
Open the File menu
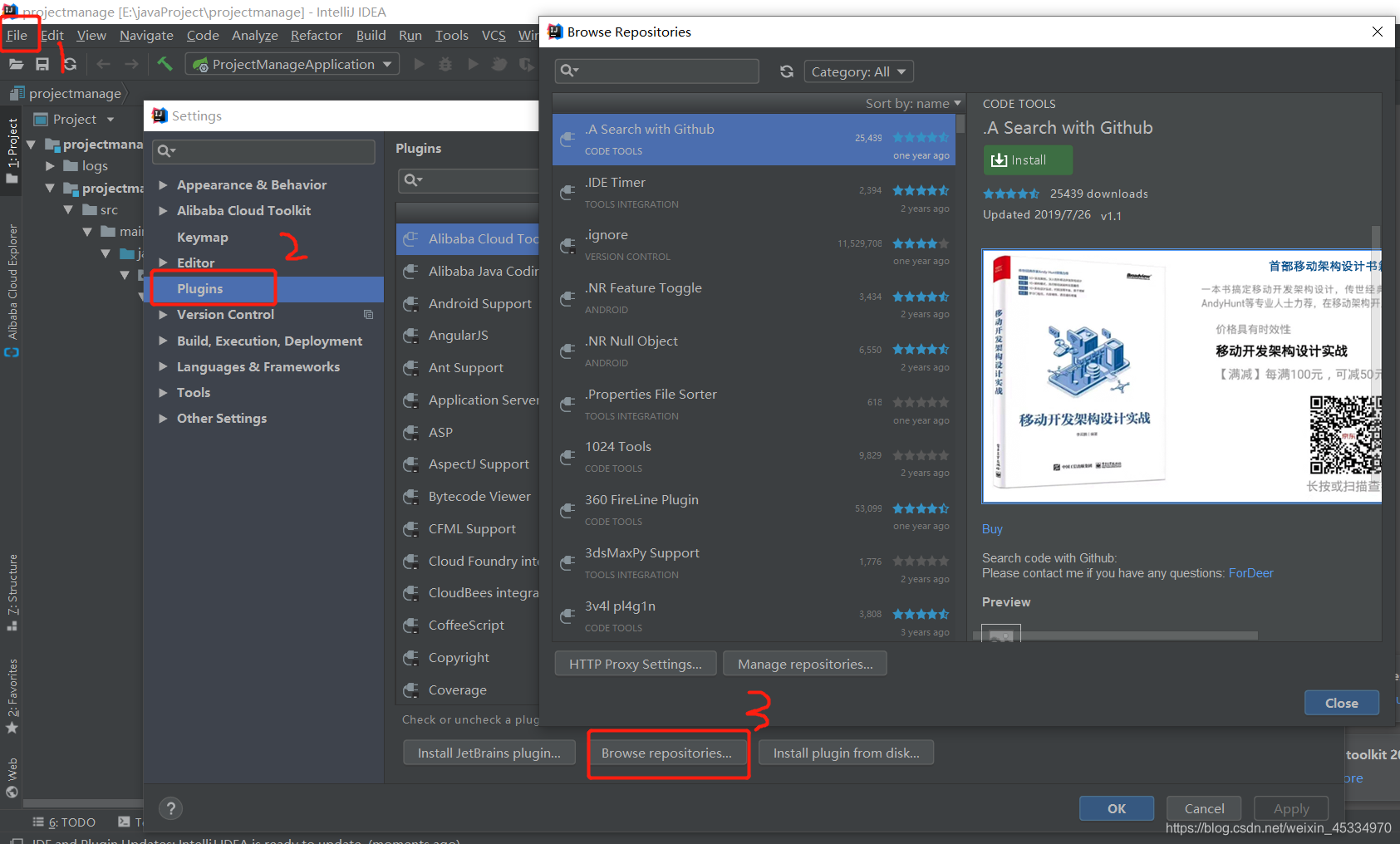click(x=17, y=35)
